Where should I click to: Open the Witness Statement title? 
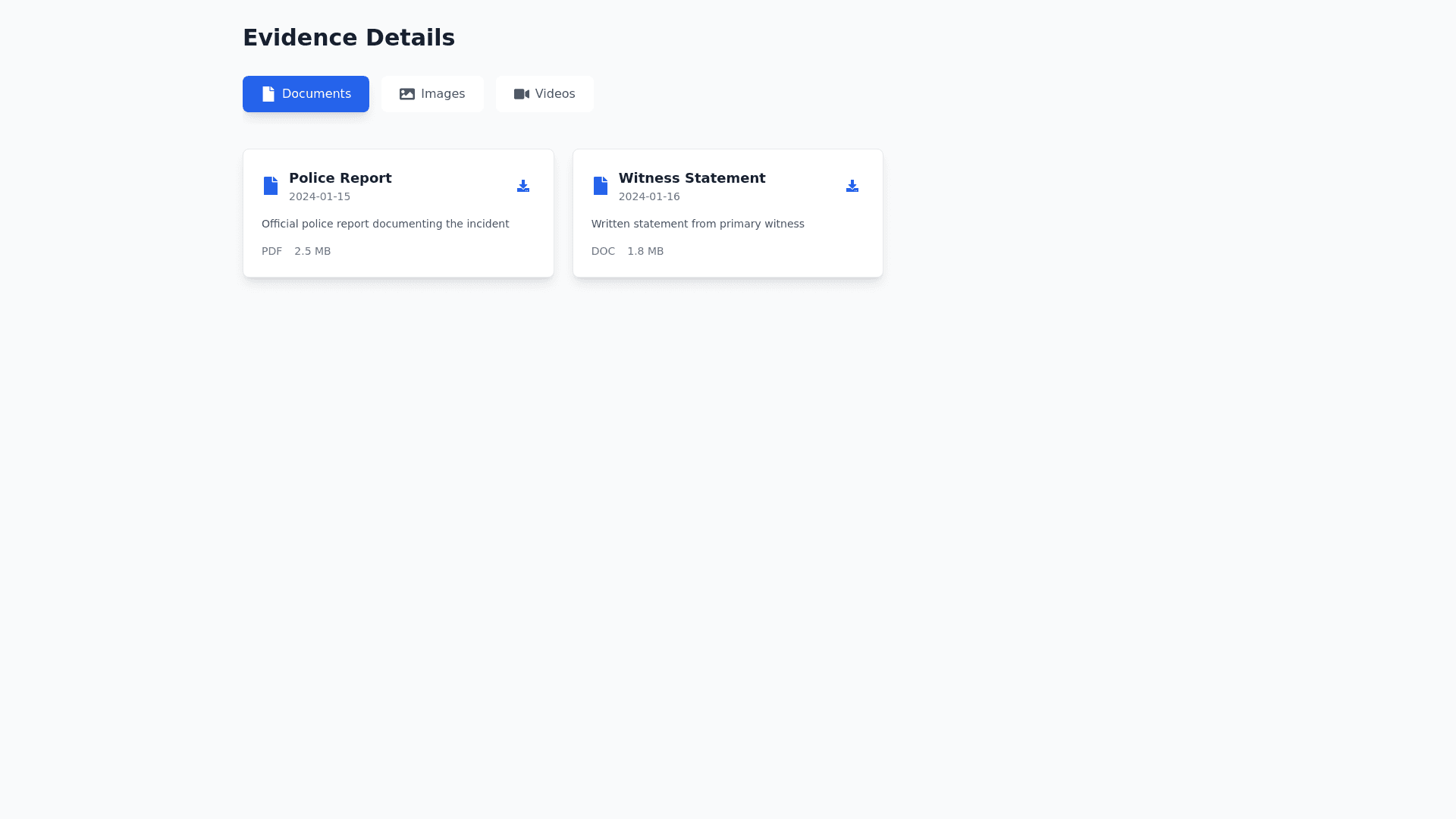click(692, 178)
